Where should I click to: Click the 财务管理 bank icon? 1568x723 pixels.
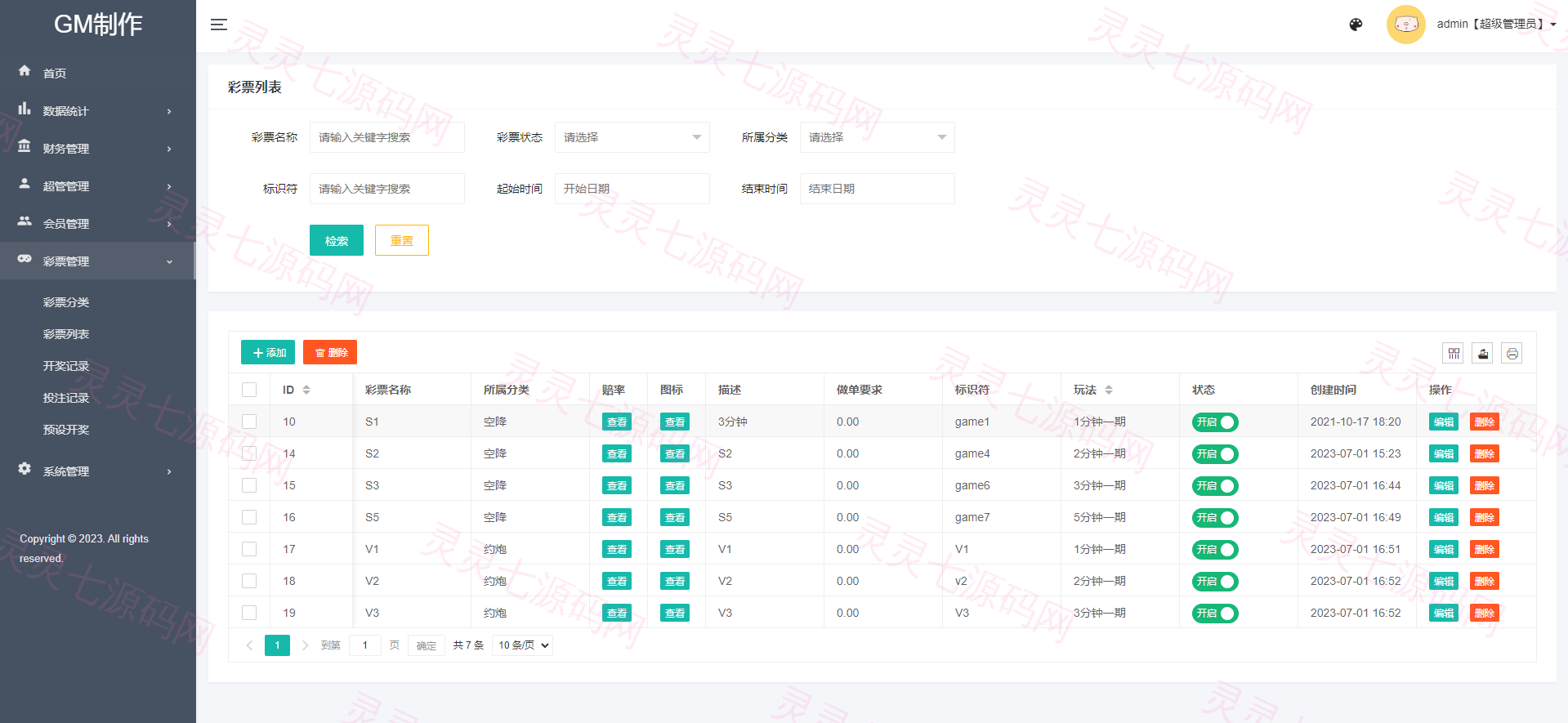[25, 146]
